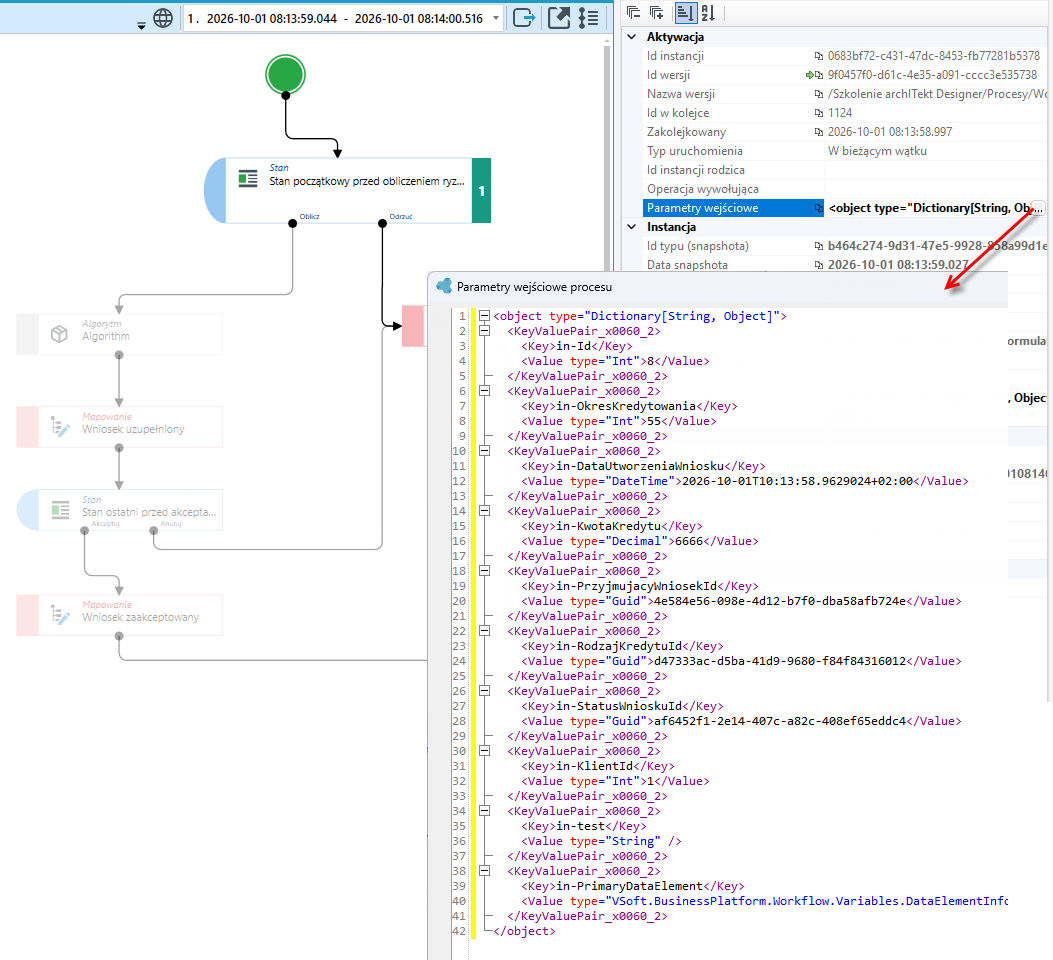1053x960 pixels.
Task: Collapse the Instancja category
Action: (x=631, y=227)
